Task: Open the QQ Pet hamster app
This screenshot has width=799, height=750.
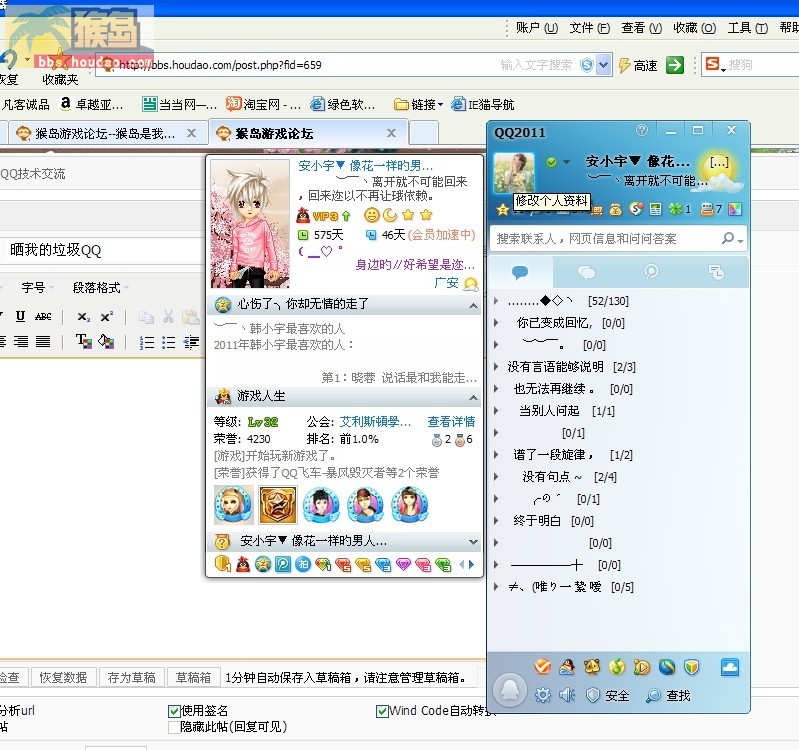Action: [x=592, y=667]
